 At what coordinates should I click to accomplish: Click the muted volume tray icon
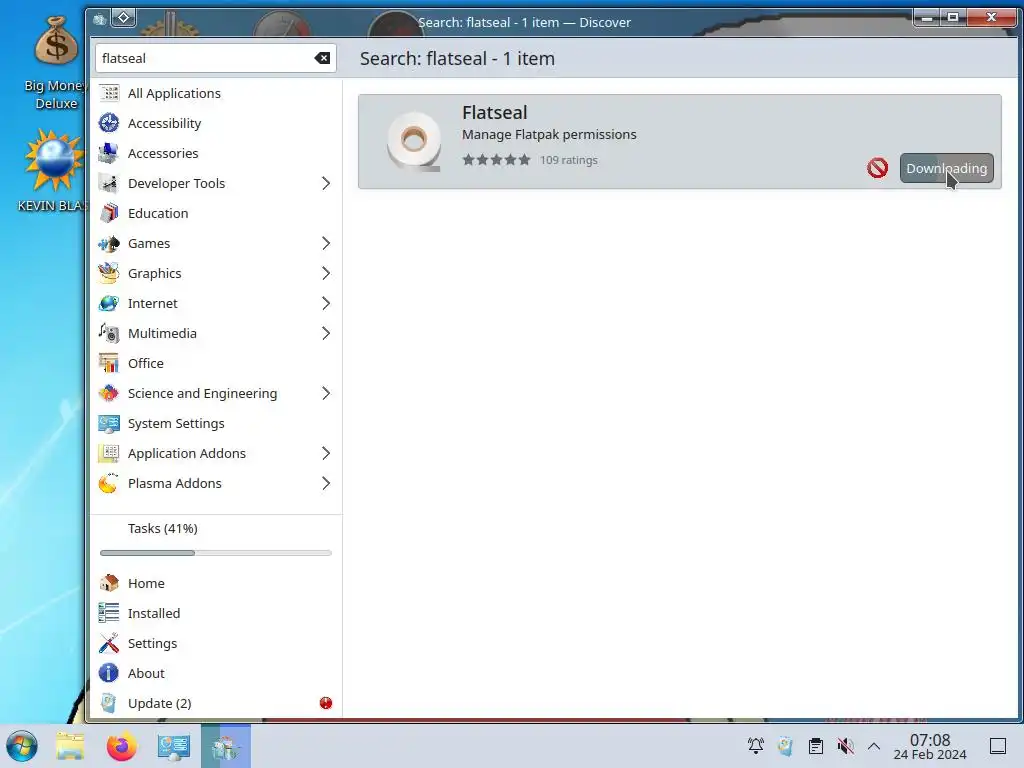pos(846,746)
